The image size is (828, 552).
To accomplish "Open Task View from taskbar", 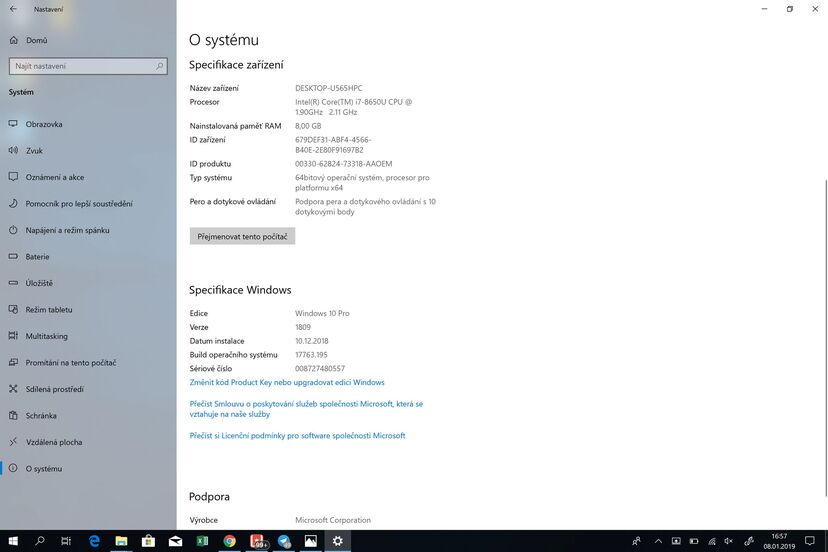I will pyautogui.click(x=66, y=541).
